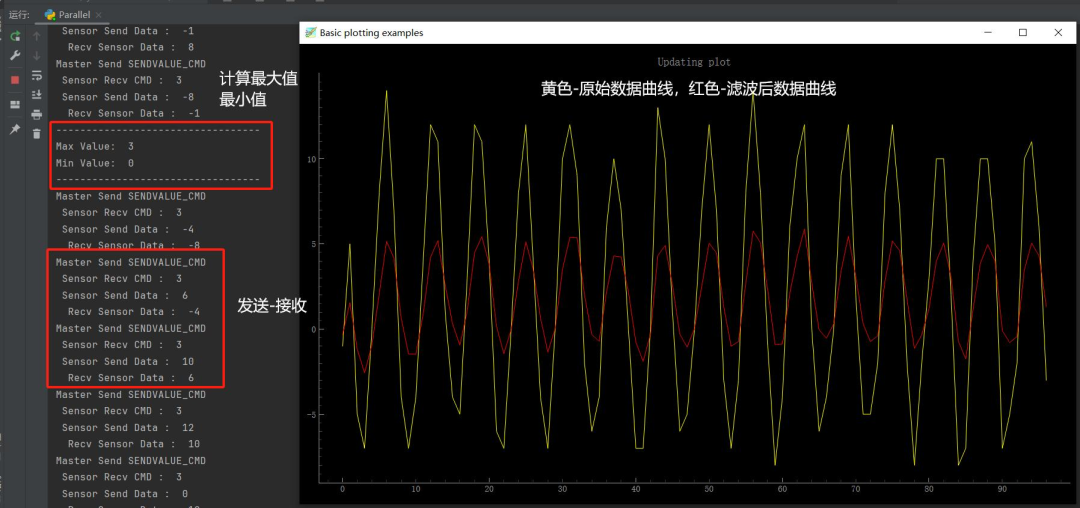Maximize the Basic plotting examples window
1080x508 pixels.
pos(1022,33)
